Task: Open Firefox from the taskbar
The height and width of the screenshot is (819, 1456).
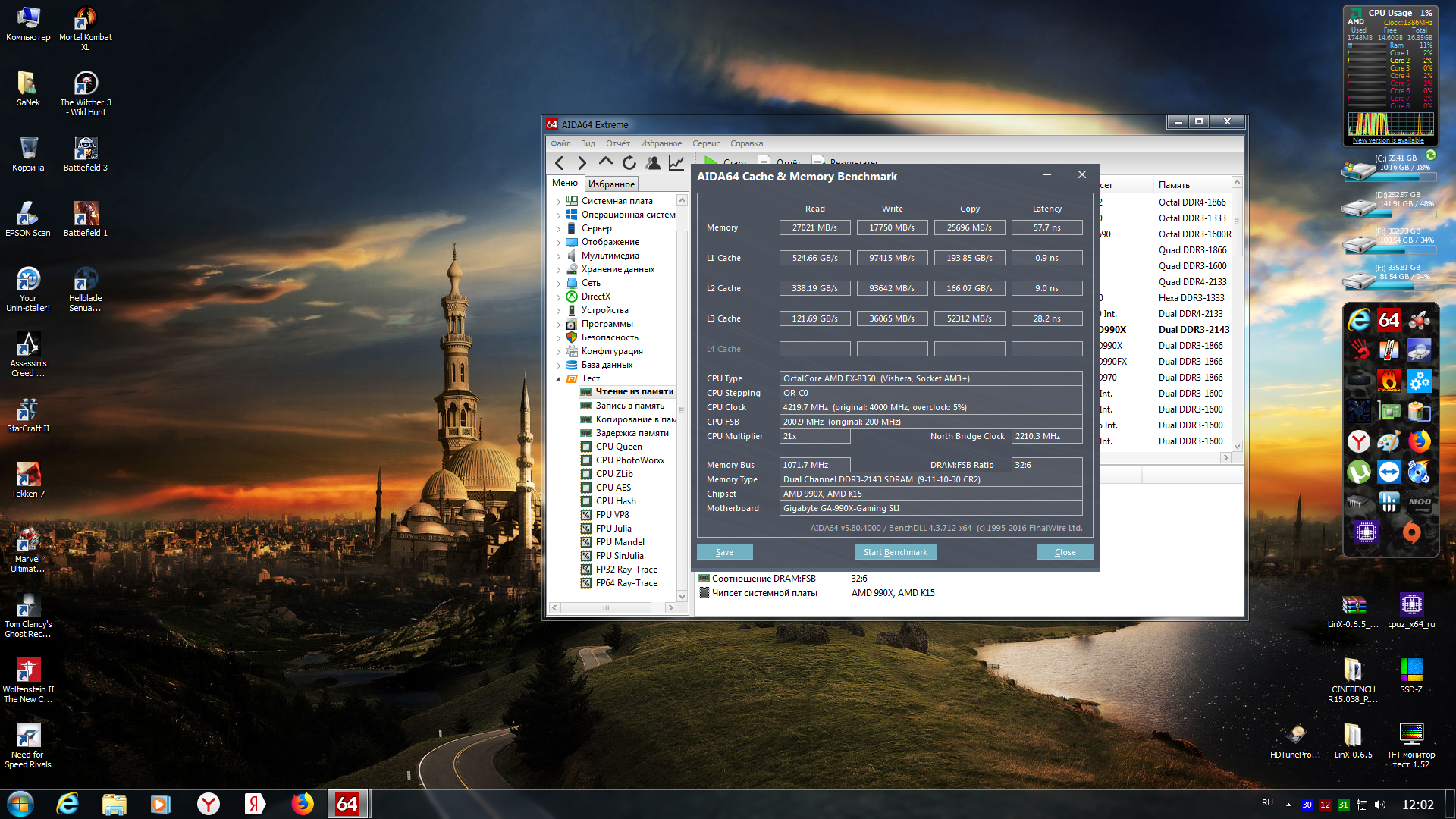Action: click(302, 804)
